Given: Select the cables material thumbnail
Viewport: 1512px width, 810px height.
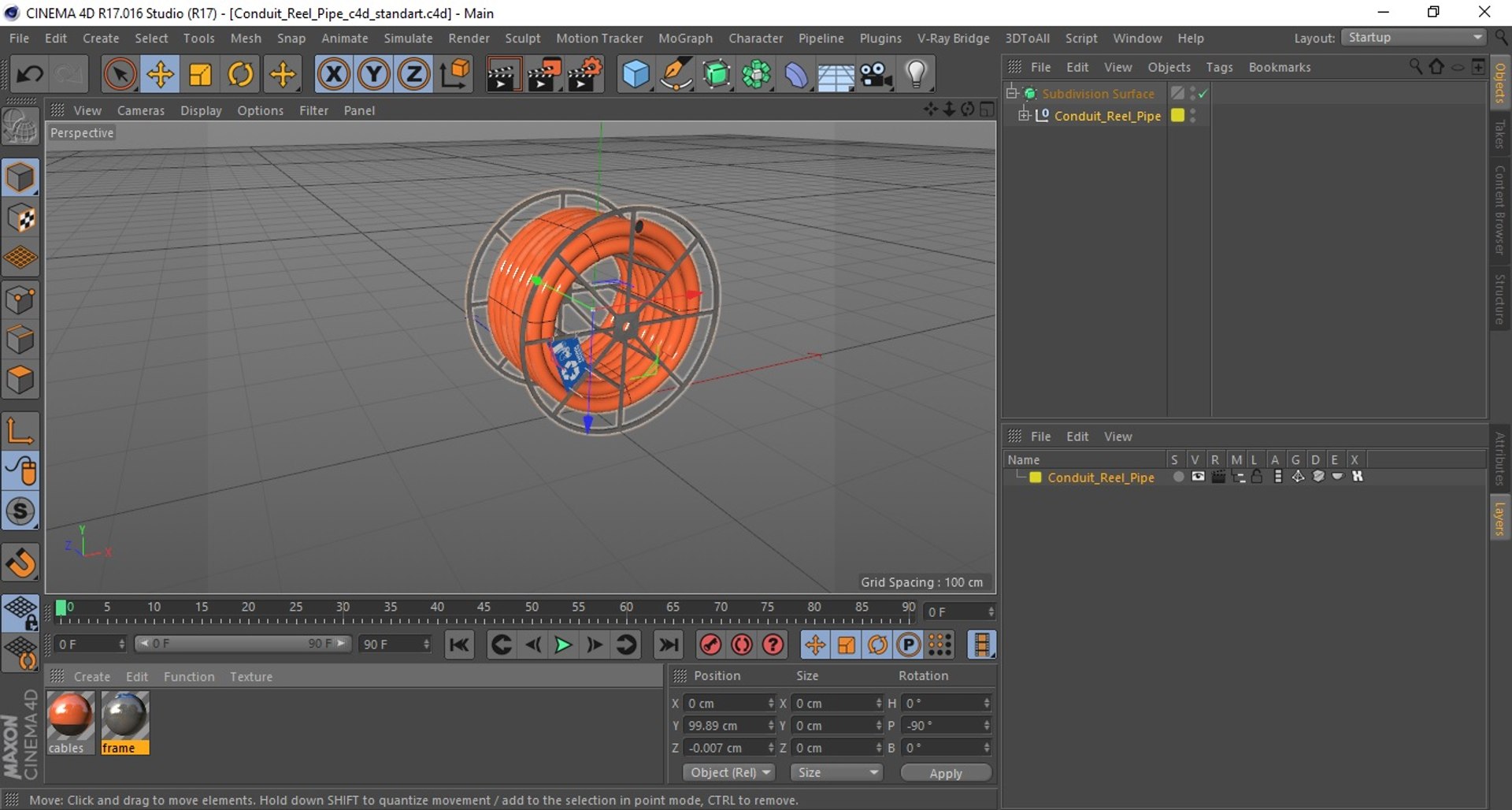Looking at the screenshot, I should click(70, 715).
